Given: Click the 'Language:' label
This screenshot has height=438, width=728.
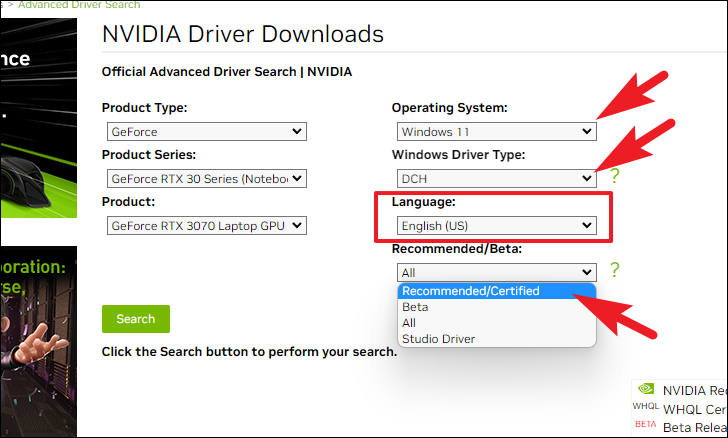Looking at the screenshot, I should coord(423,202).
